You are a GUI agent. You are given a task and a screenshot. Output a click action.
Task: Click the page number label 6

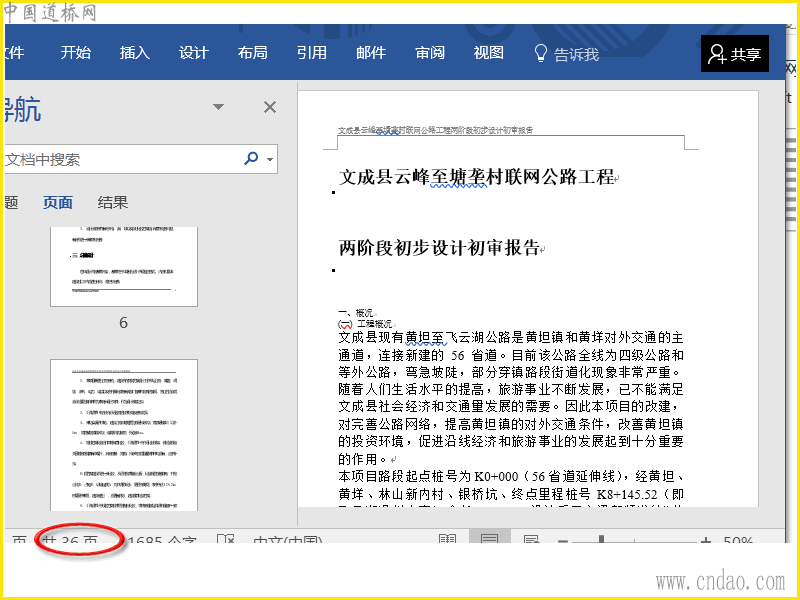coord(123,322)
